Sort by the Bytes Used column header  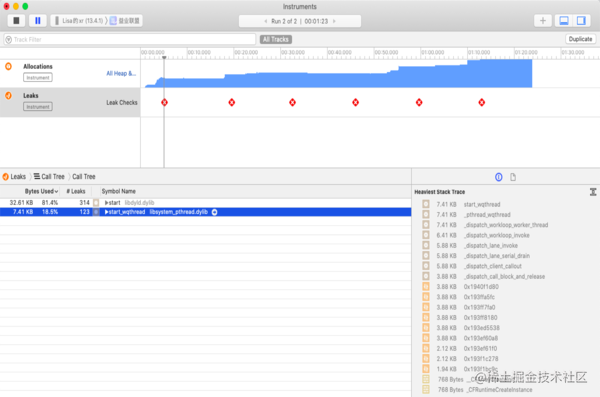click(x=41, y=191)
